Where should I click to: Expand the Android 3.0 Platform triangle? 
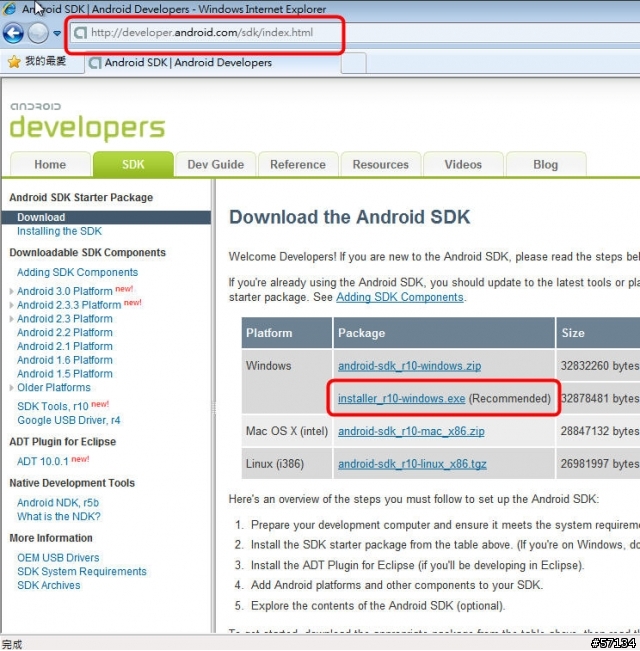tap(12, 291)
